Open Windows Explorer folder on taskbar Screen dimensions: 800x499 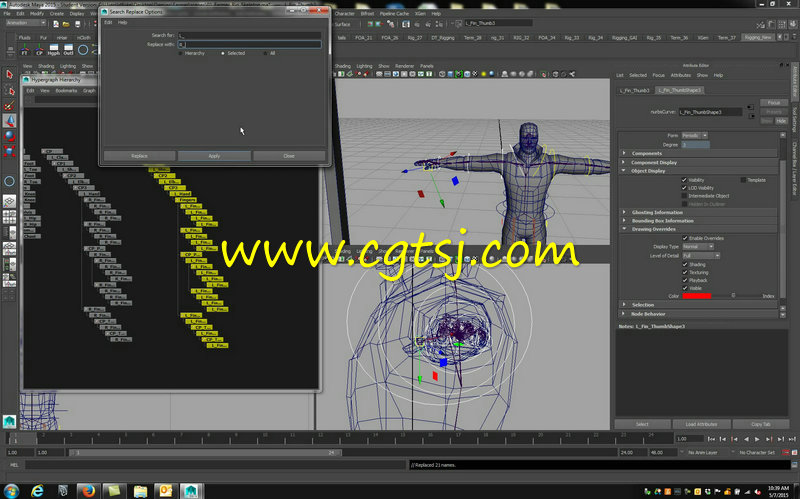point(140,491)
